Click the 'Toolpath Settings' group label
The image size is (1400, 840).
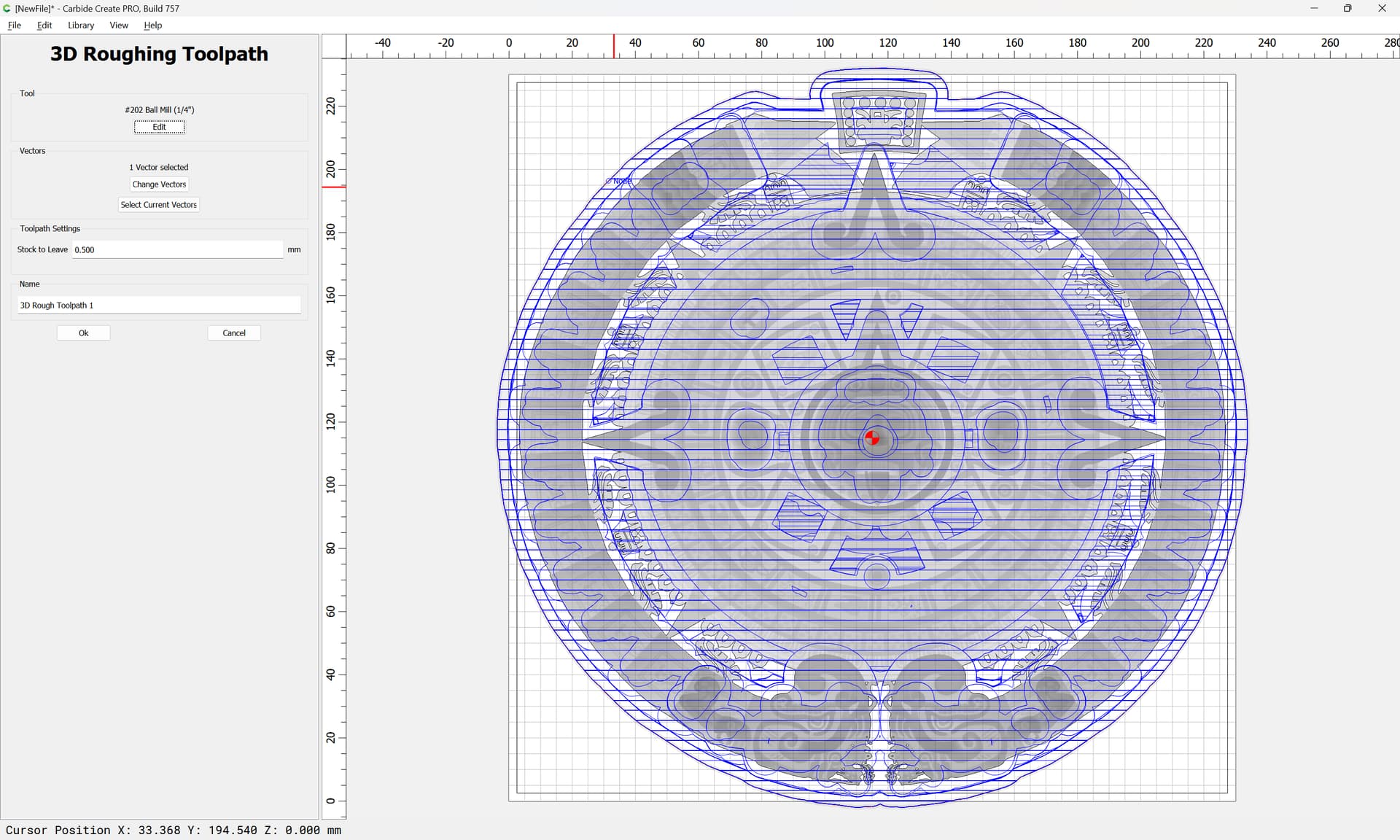pyautogui.click(x=50, y=228)
